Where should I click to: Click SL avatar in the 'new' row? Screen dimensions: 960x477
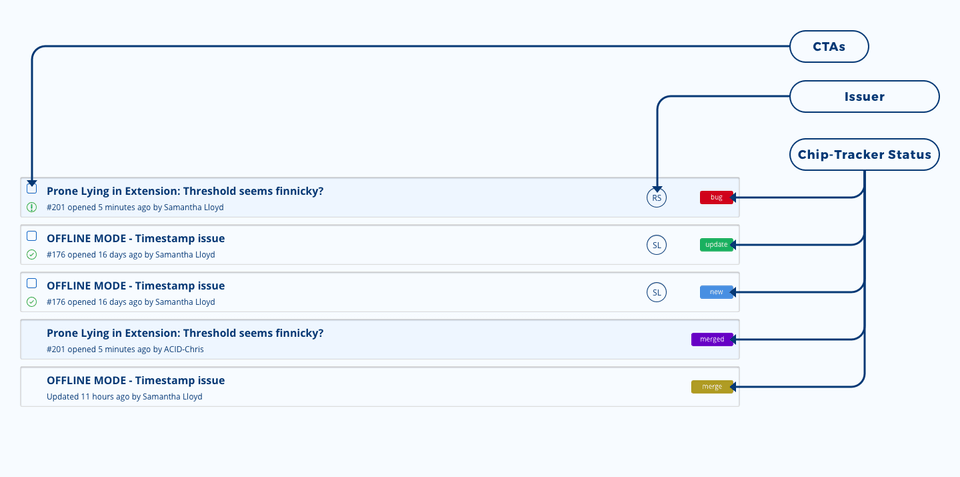coord(656,292)
